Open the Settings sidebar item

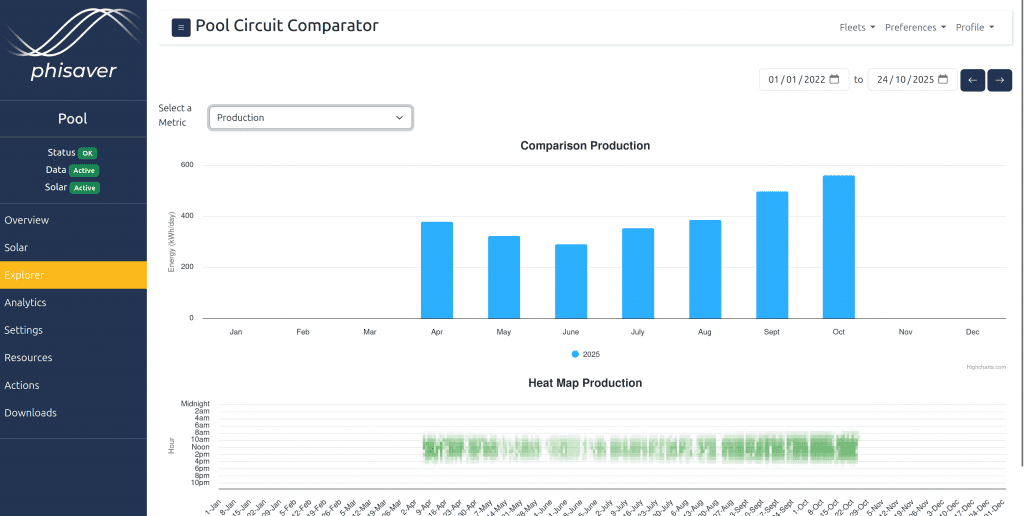(23, 330)
